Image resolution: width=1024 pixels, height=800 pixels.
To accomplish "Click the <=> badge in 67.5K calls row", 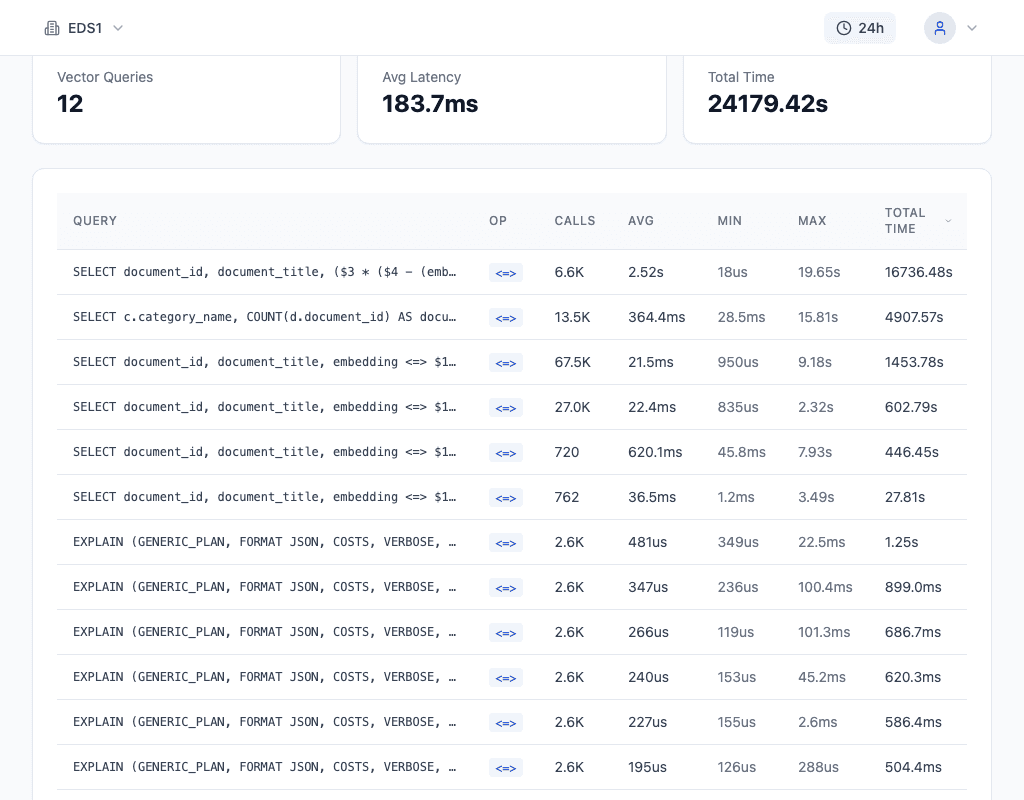I will tap(505, 362).
